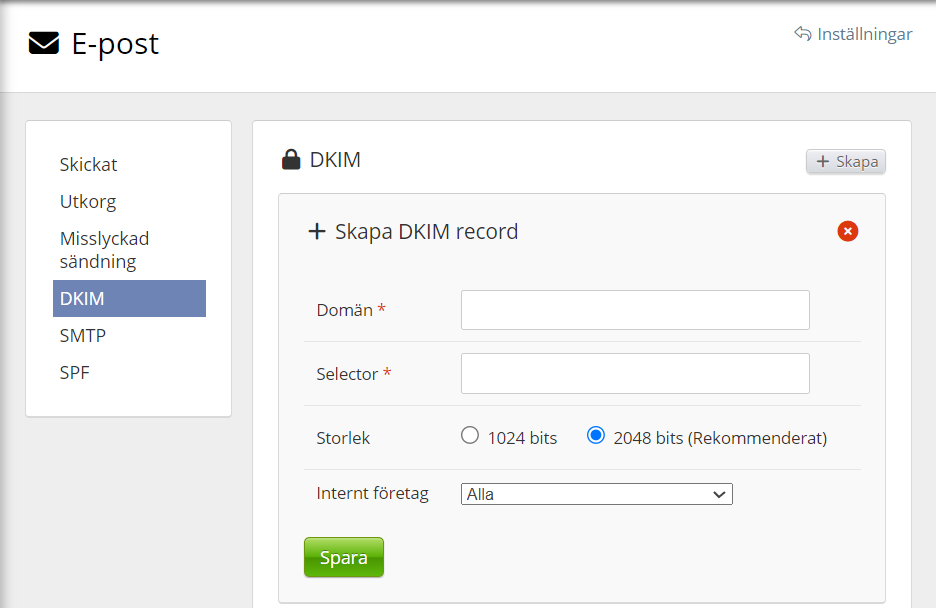Image resolution: width=936 pixels, height=608 pixels.
Task: Open the Internt företag dropdown
Action: pyautogui.click(x=597, y=494)
